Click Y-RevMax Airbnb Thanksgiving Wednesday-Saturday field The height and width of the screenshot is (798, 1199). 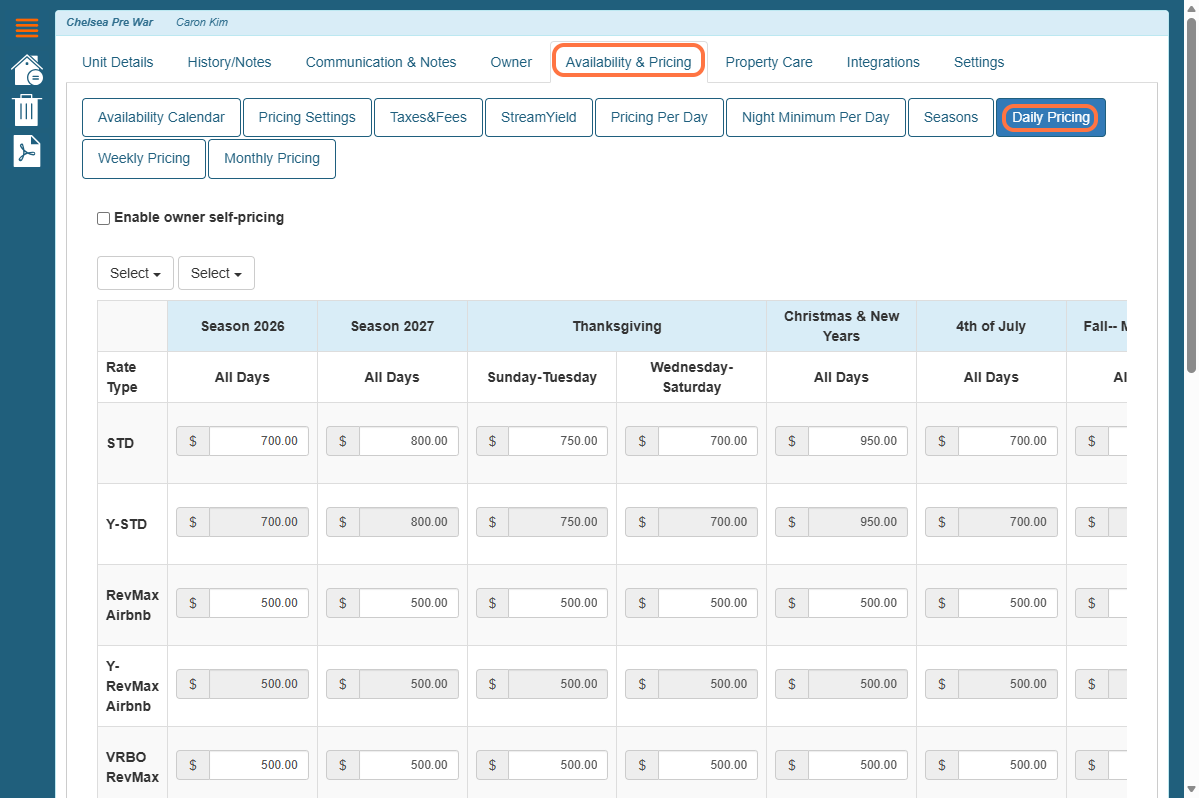(708, 684)
